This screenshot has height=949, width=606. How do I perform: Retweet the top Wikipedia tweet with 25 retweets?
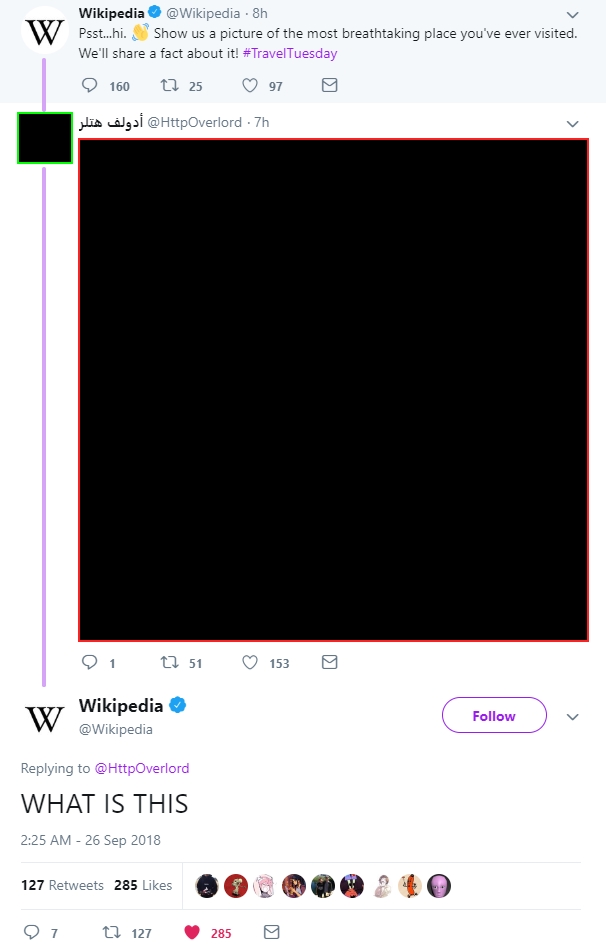click(x=170, y=85)
